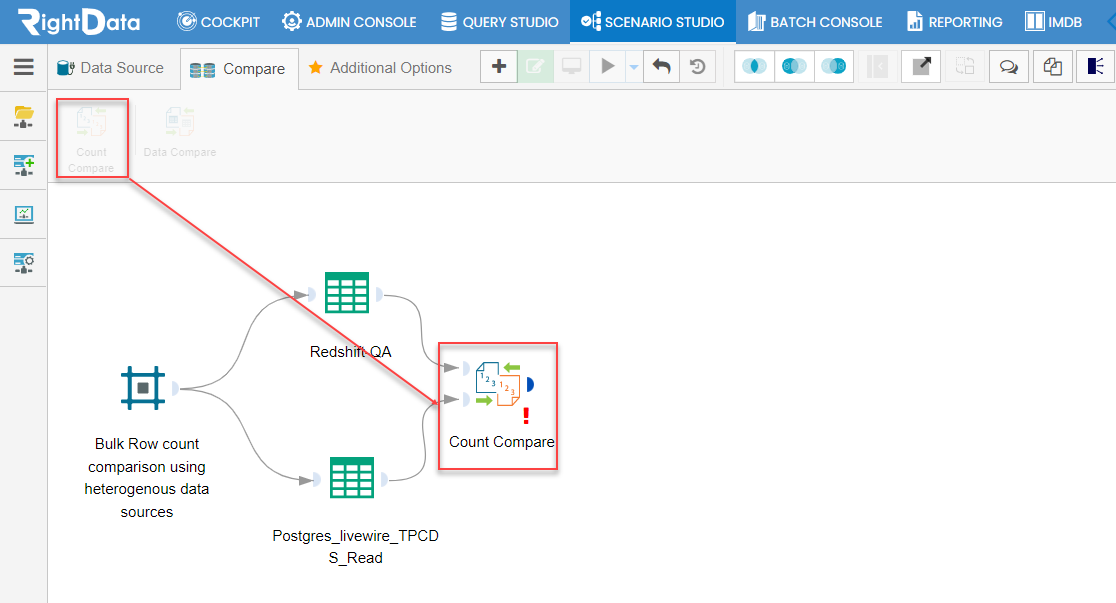Click the copy scenario documents button

point(1053,67)
